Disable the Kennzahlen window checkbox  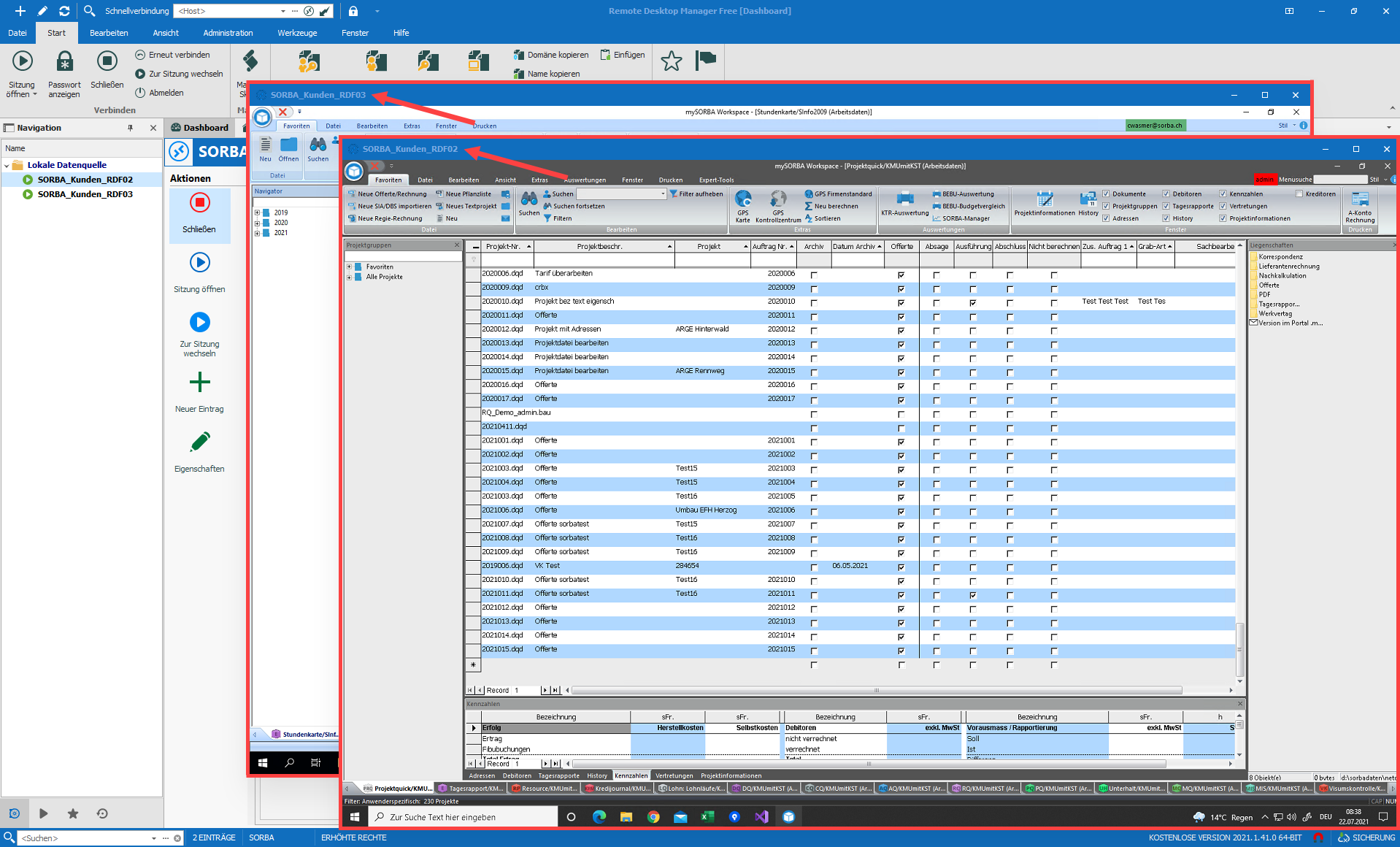click(x=1223, y=194)
